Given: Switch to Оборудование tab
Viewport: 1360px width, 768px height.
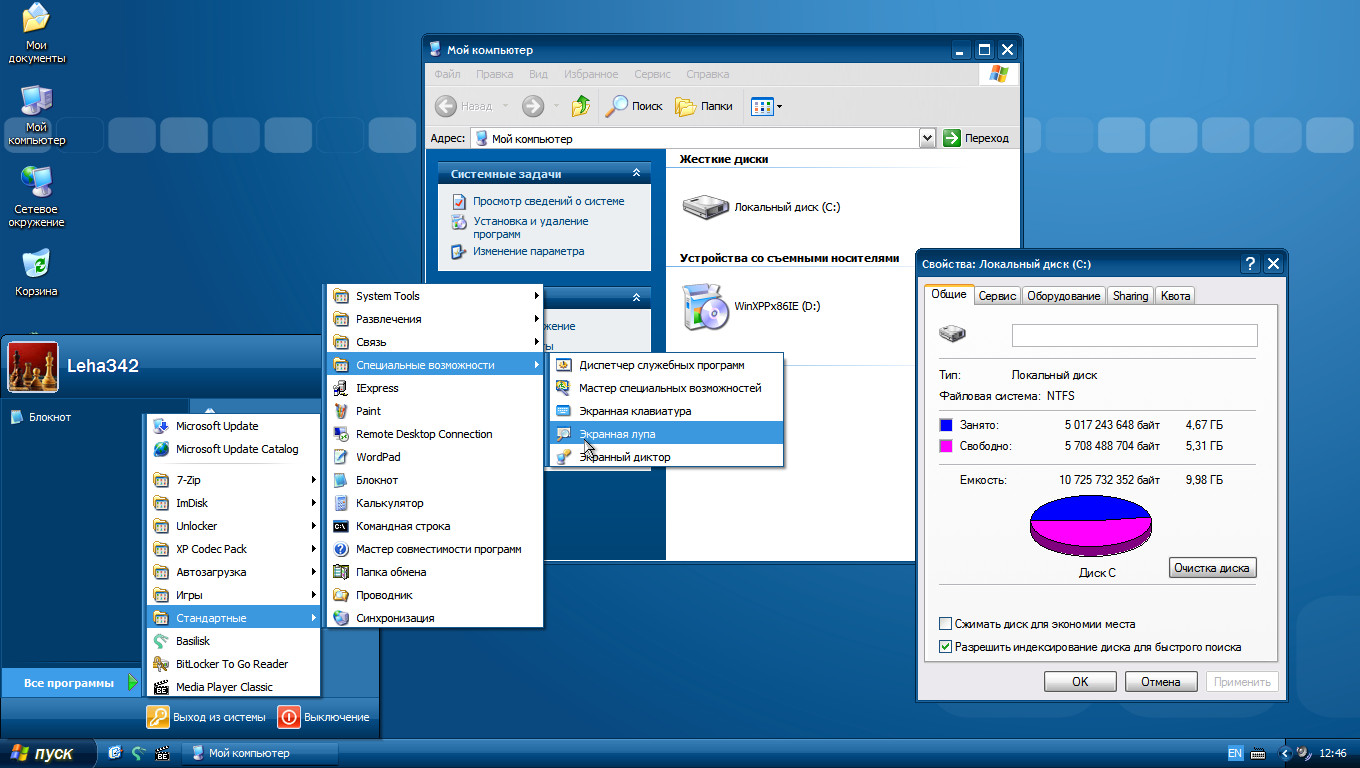Looking at the screenshot, I should (x=1064, y=296).
